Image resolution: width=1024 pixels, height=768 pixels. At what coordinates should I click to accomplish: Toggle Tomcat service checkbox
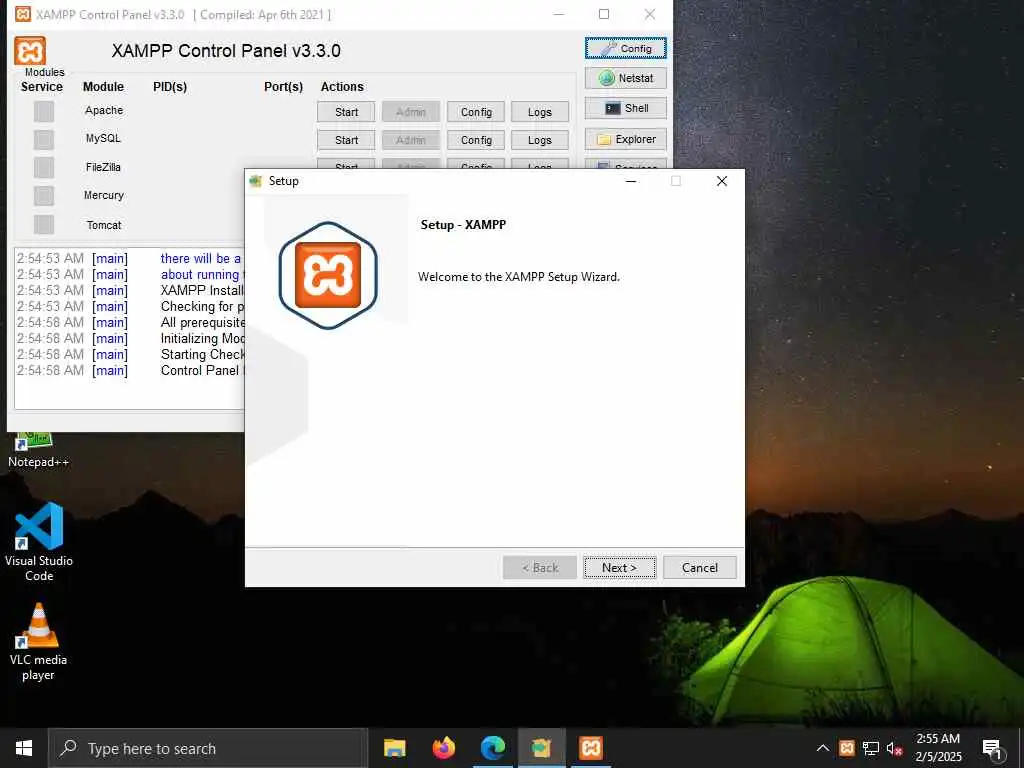pyautogui.click(x=44, y=224)
